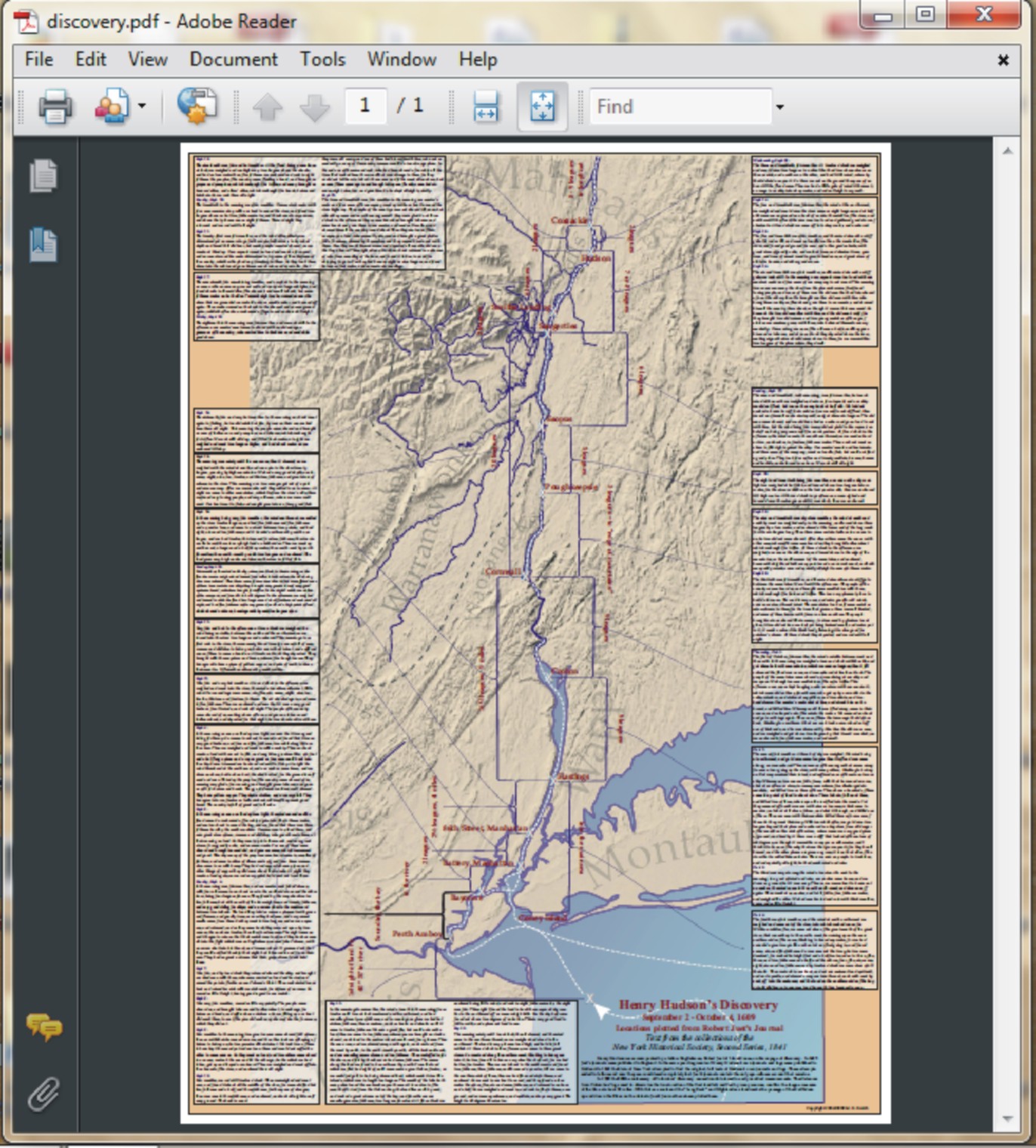Open the Bookmarks panel
The image size is (1036, 1148).
pyautogui.click(x=43, y=245)
